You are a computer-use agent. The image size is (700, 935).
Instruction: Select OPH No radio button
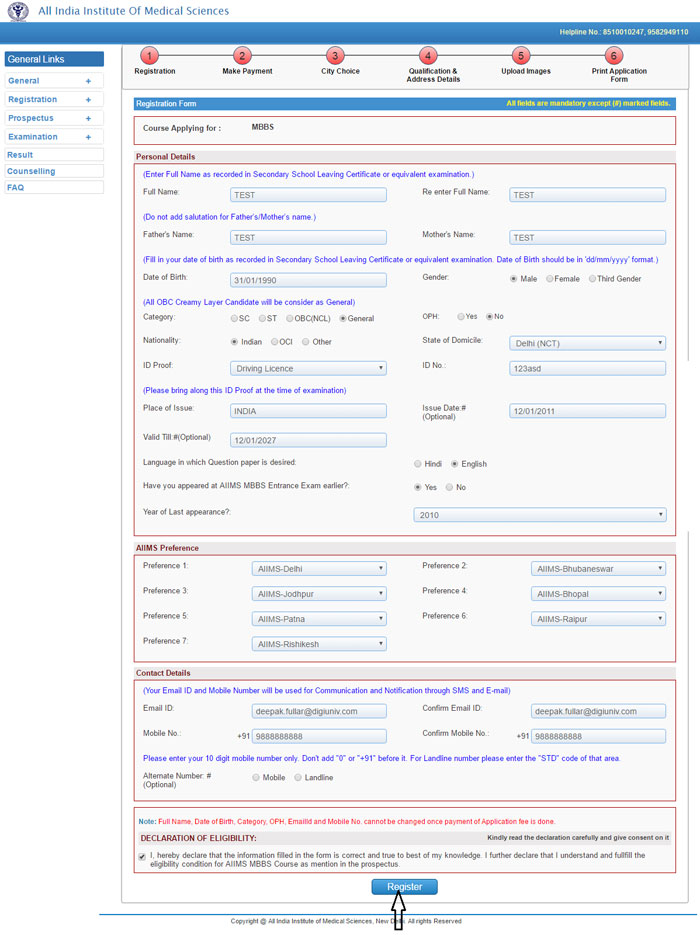click(x=490, y=317)
